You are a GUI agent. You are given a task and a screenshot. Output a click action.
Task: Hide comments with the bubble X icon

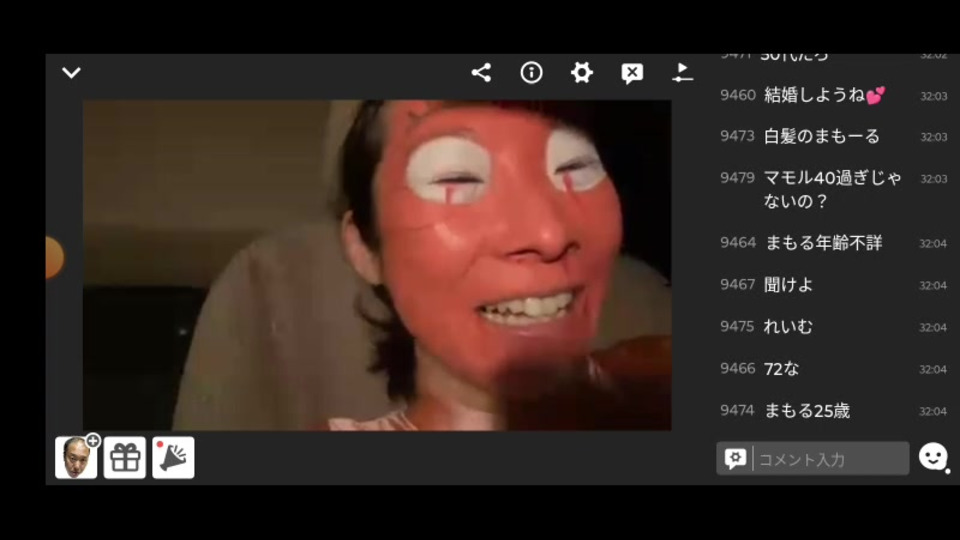pos(632,73)
